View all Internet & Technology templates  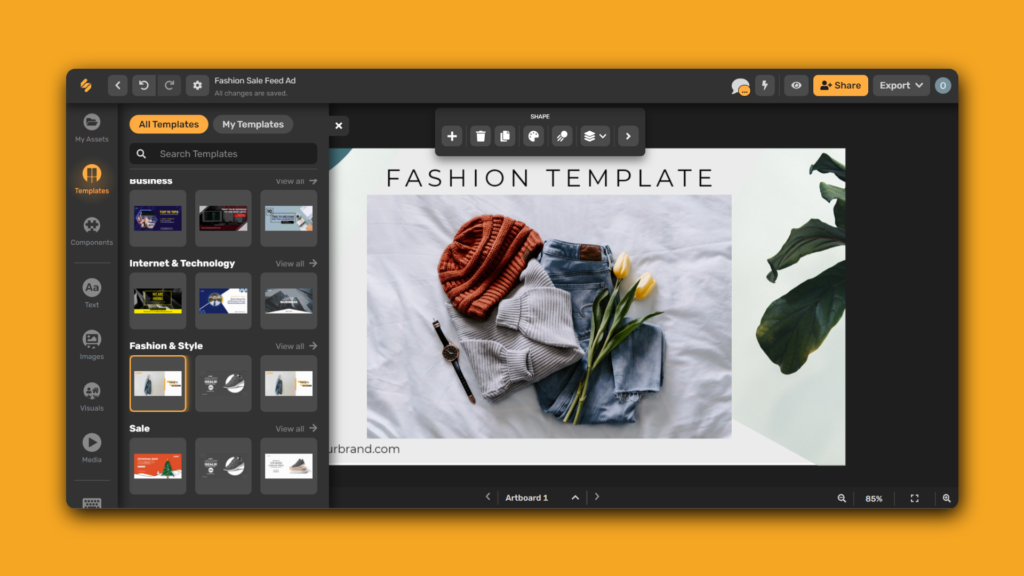[296, 263]
